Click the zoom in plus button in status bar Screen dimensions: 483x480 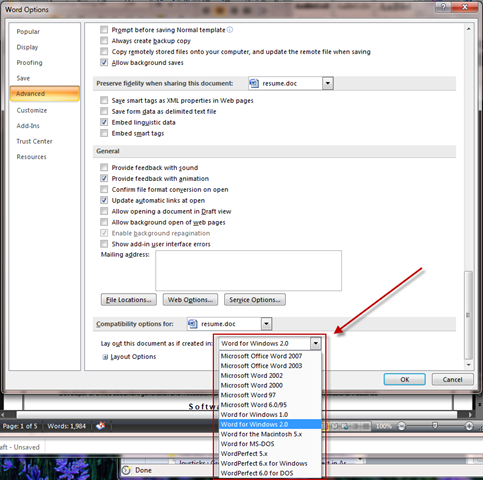tap(469, 426)
